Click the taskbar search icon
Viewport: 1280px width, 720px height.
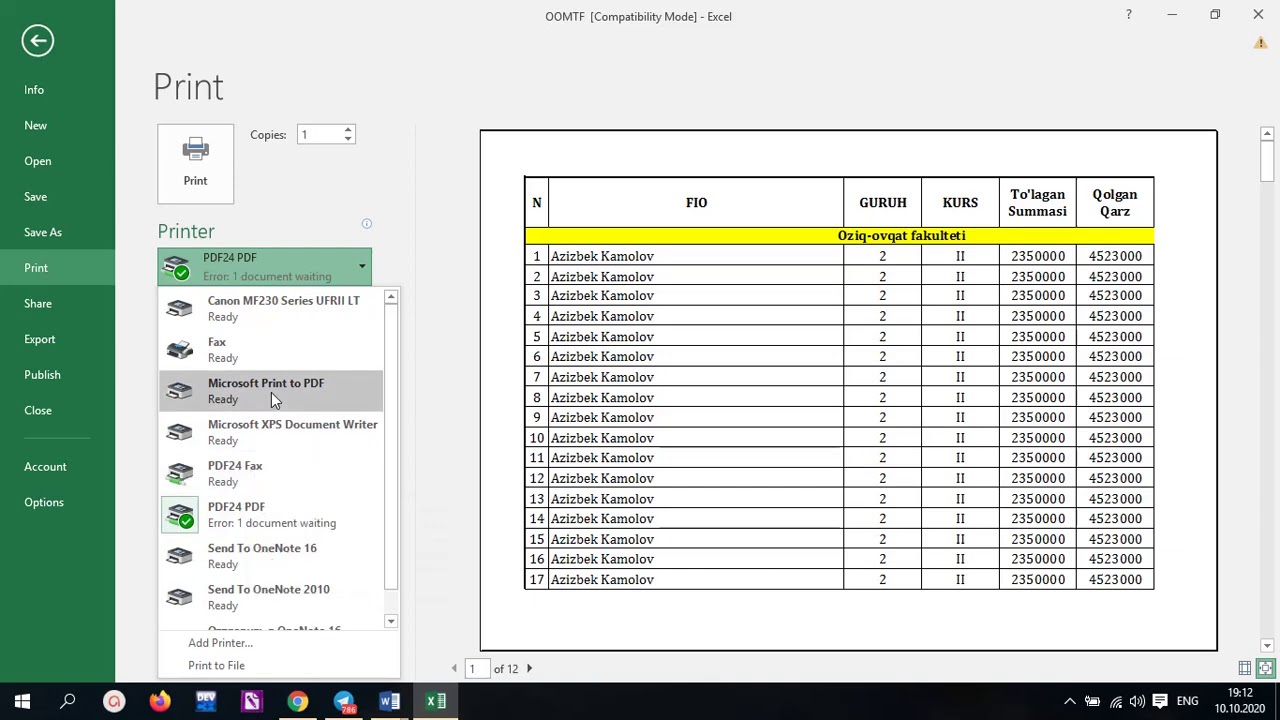click(x=68, y=702)
